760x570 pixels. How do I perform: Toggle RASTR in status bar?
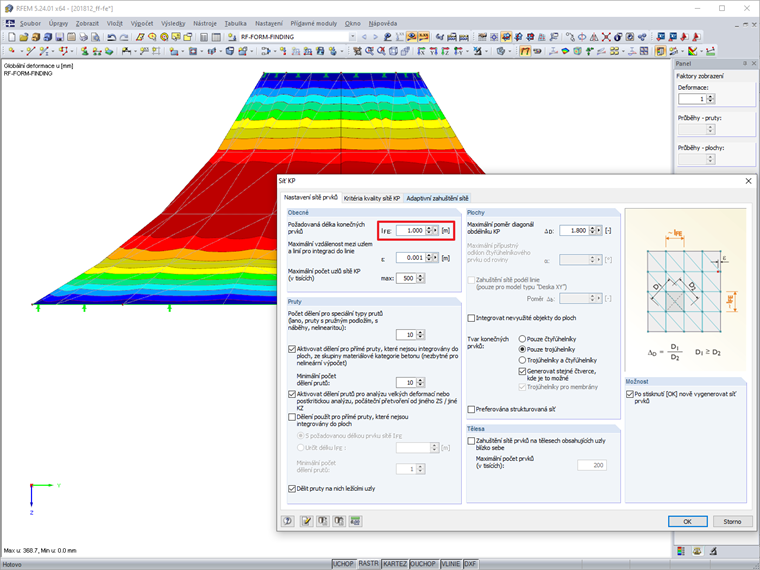pos(368,564)
